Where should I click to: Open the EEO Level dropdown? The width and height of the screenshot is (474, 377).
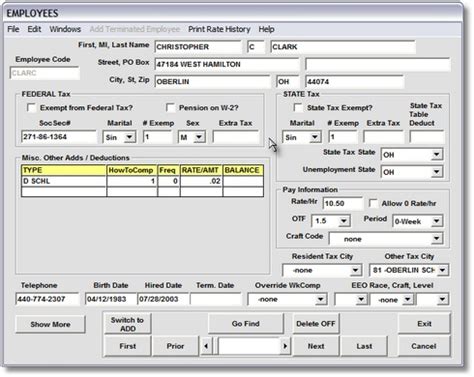442,299
